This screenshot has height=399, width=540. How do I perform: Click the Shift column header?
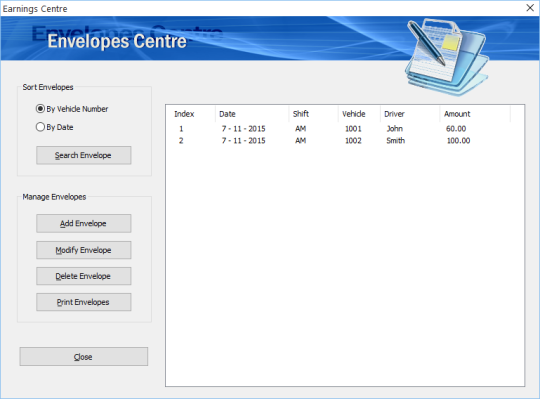[313, 114]
